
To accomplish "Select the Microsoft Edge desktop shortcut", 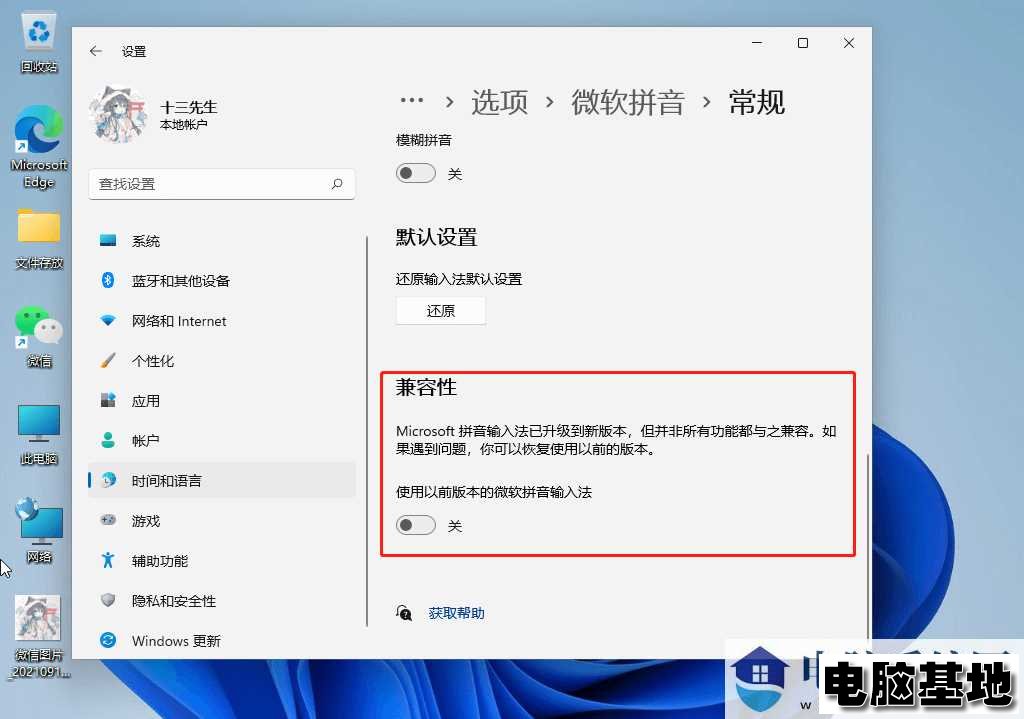I will (x=39, y=146).
